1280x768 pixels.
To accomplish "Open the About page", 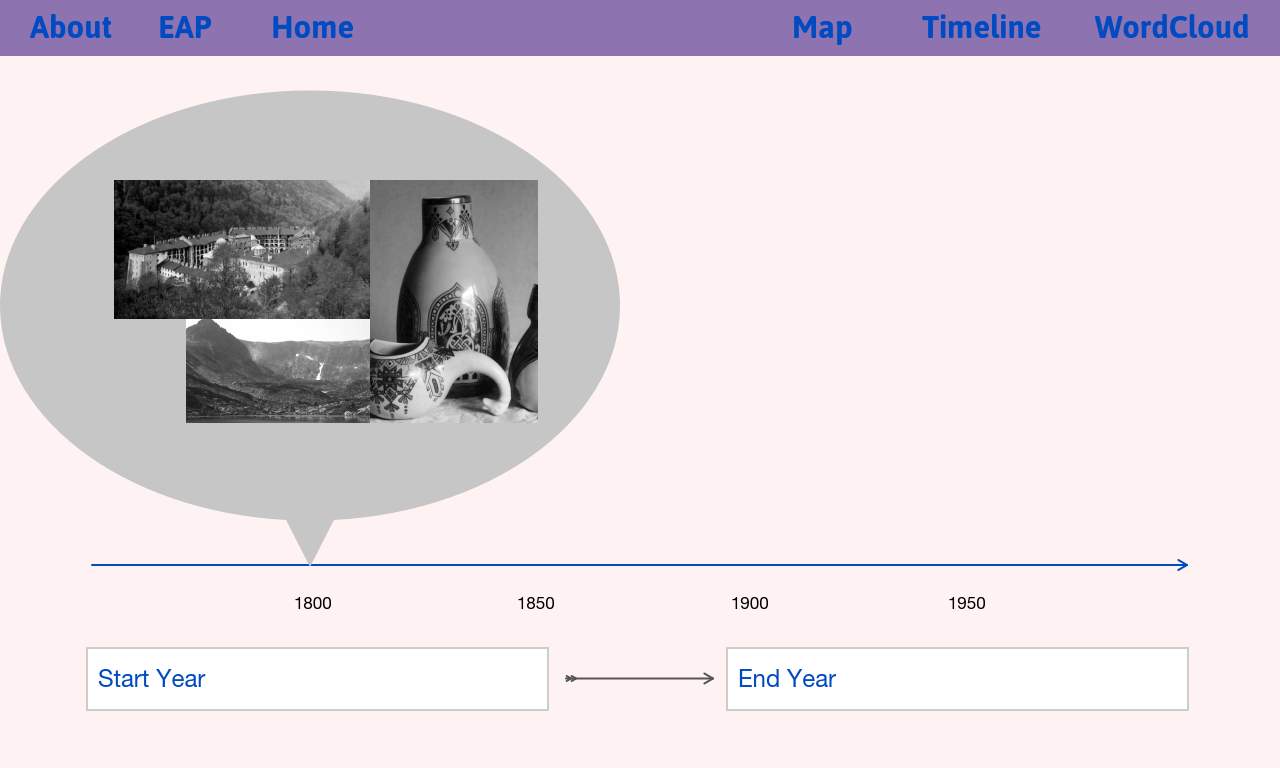I will [x=70, y=27].
